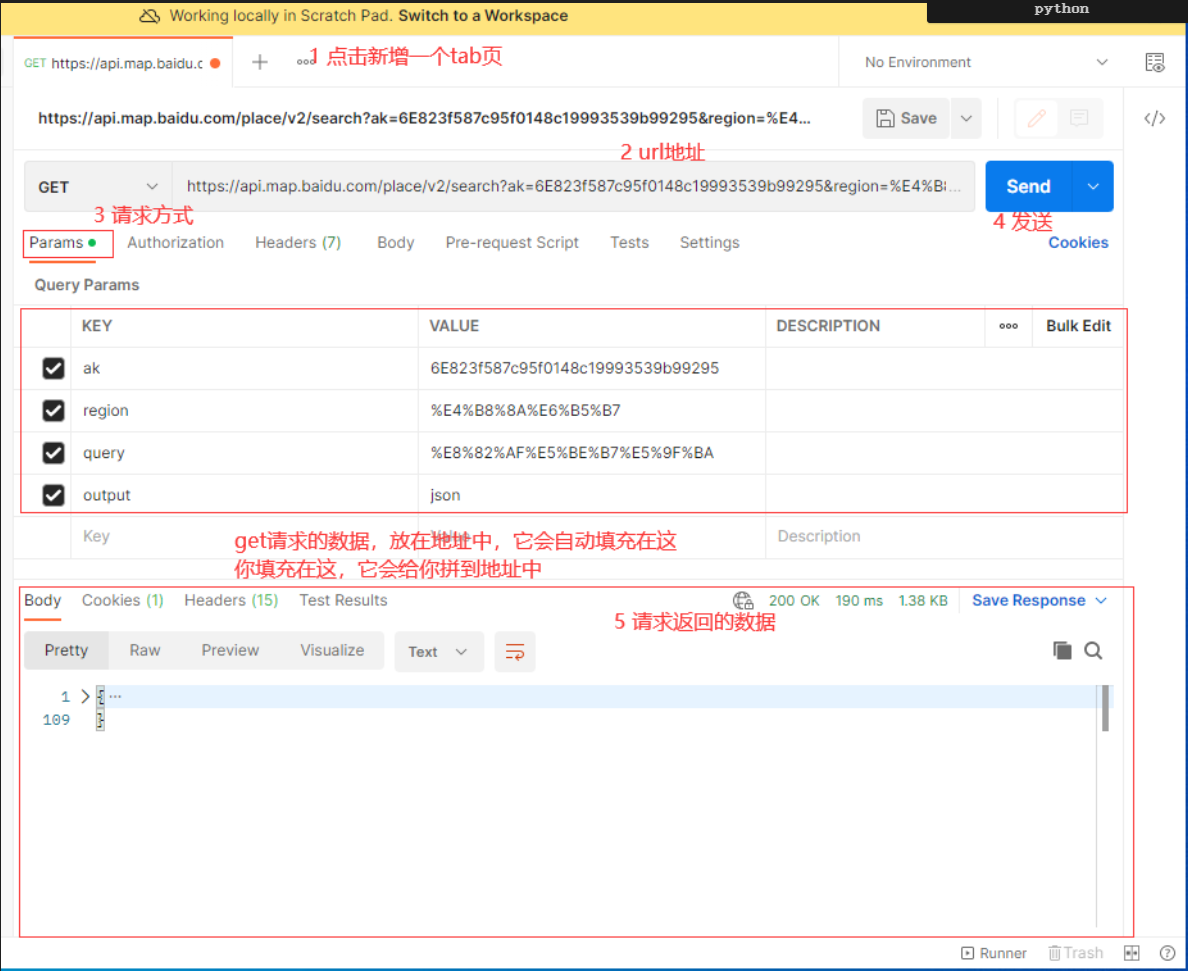Click the 200 OK status text
Viewport: 1188px width, 971px height.
pyautogui.click(x=794, y=601)
